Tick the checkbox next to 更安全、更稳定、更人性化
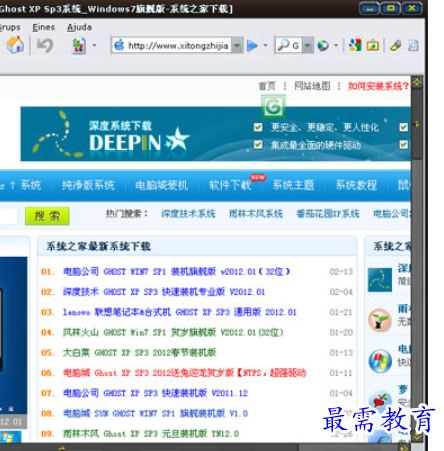Viewport: 444px width, 451px height. click(258, 127)
